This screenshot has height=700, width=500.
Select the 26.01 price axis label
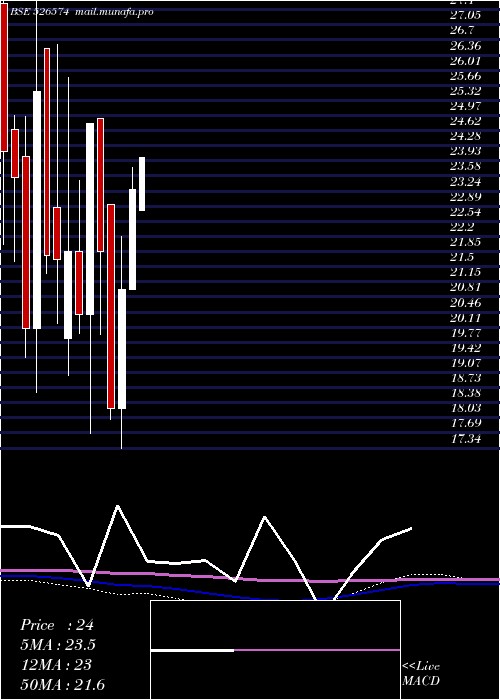tap(466, 61)
